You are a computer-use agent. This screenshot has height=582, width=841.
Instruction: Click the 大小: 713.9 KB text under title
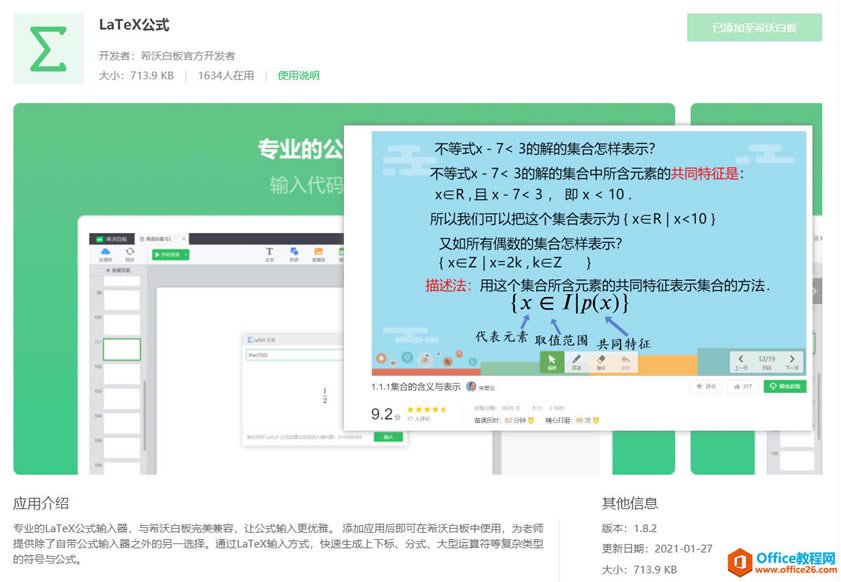point(136,76)
